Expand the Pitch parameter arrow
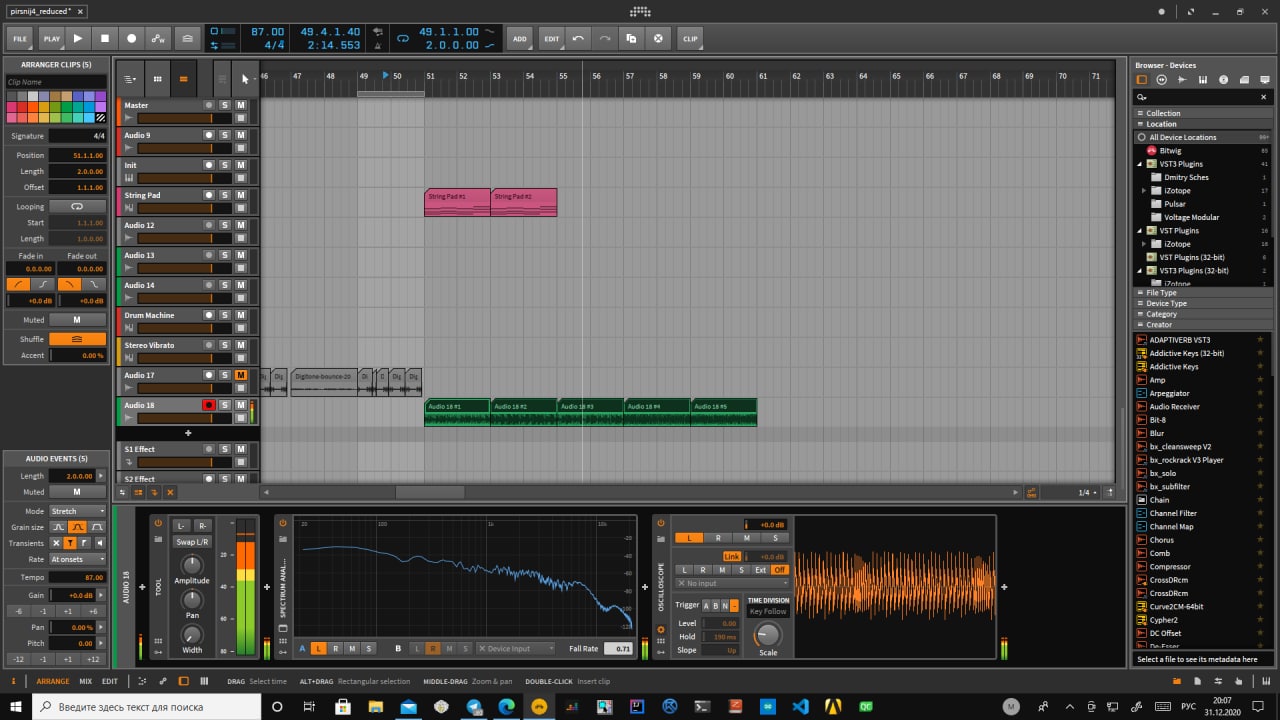This screenshot has height=720, width=1280. (x=101, y=643)
